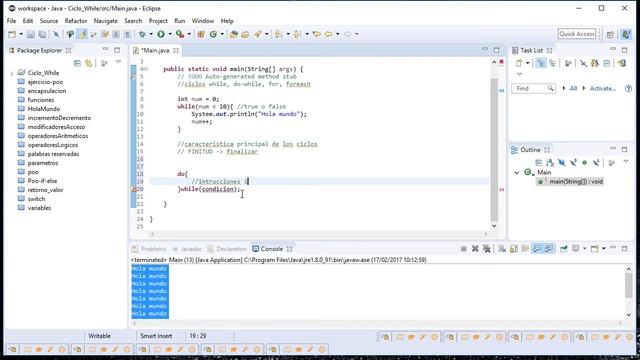Toggle Hide Fields in Outline toolbar
640x360 pixels.
[562, 163]
